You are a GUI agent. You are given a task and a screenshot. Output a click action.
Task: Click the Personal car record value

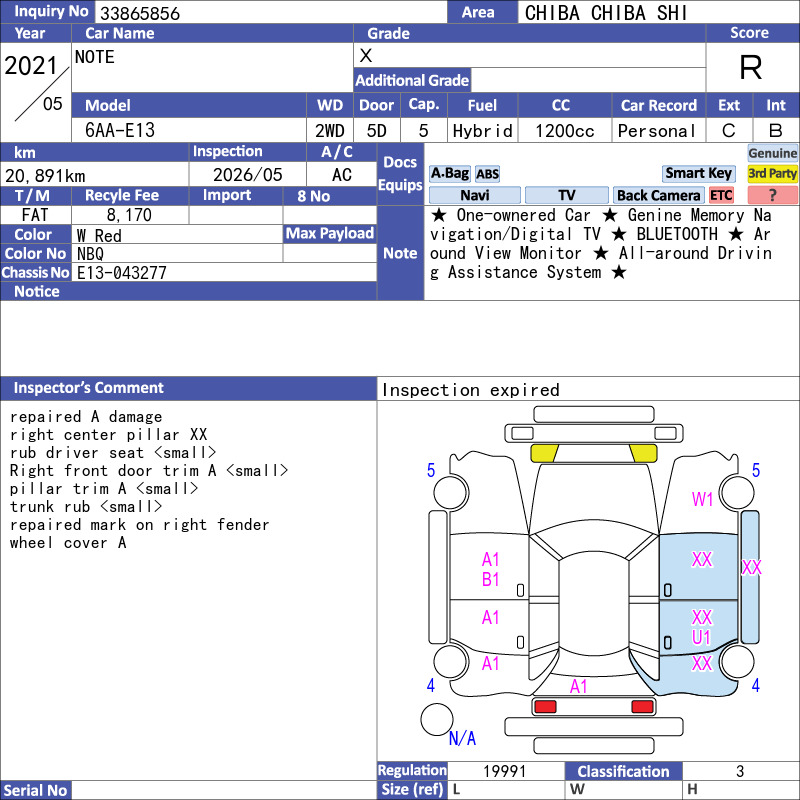click(657, 131)
